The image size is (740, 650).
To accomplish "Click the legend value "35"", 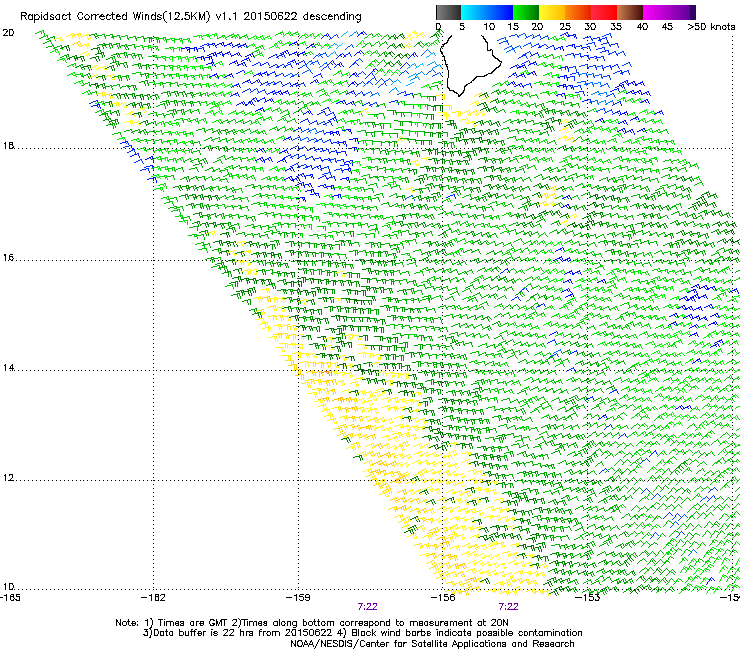I will pos(616,27).
